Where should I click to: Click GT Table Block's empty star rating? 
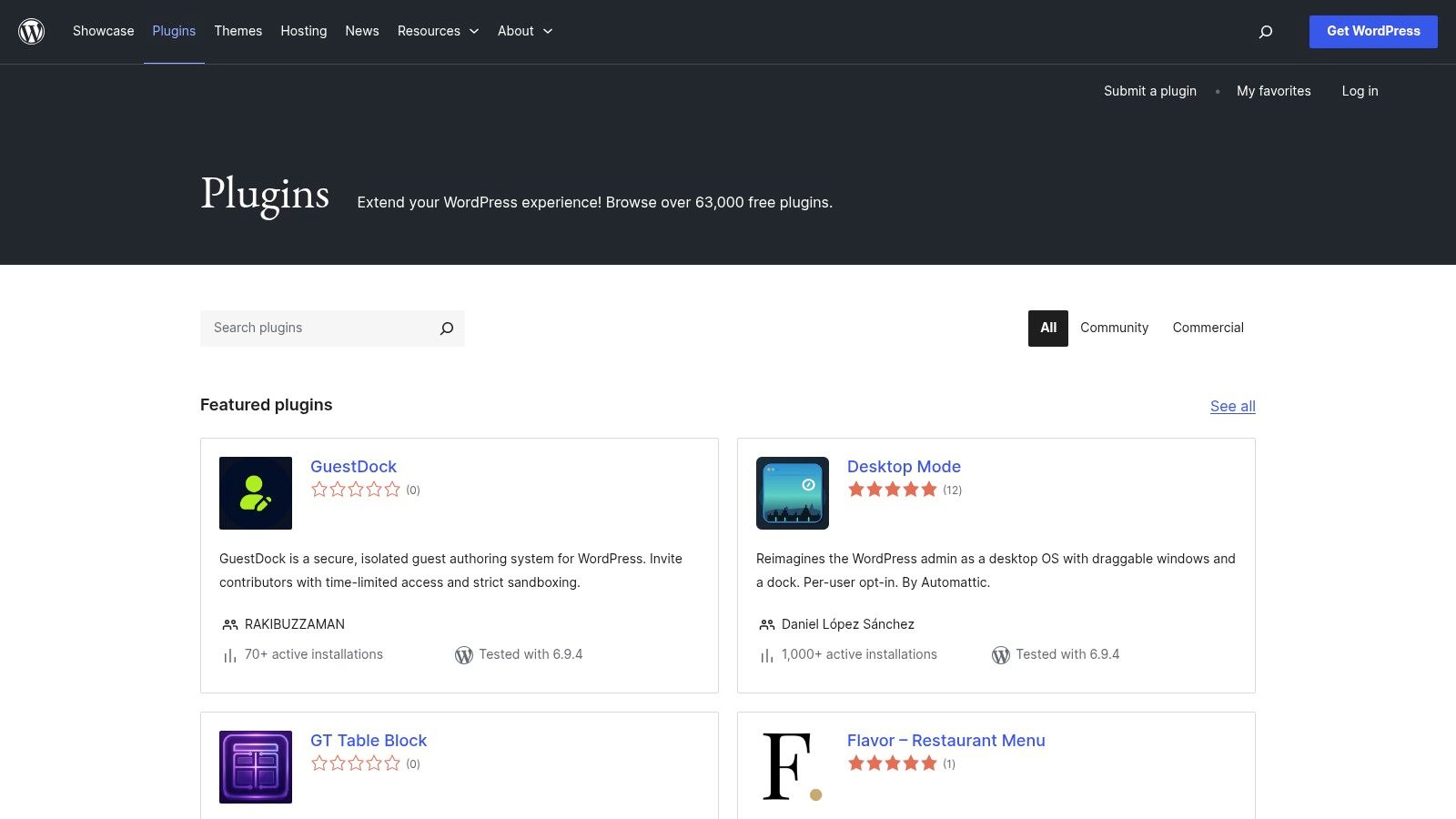click(356, 763)
